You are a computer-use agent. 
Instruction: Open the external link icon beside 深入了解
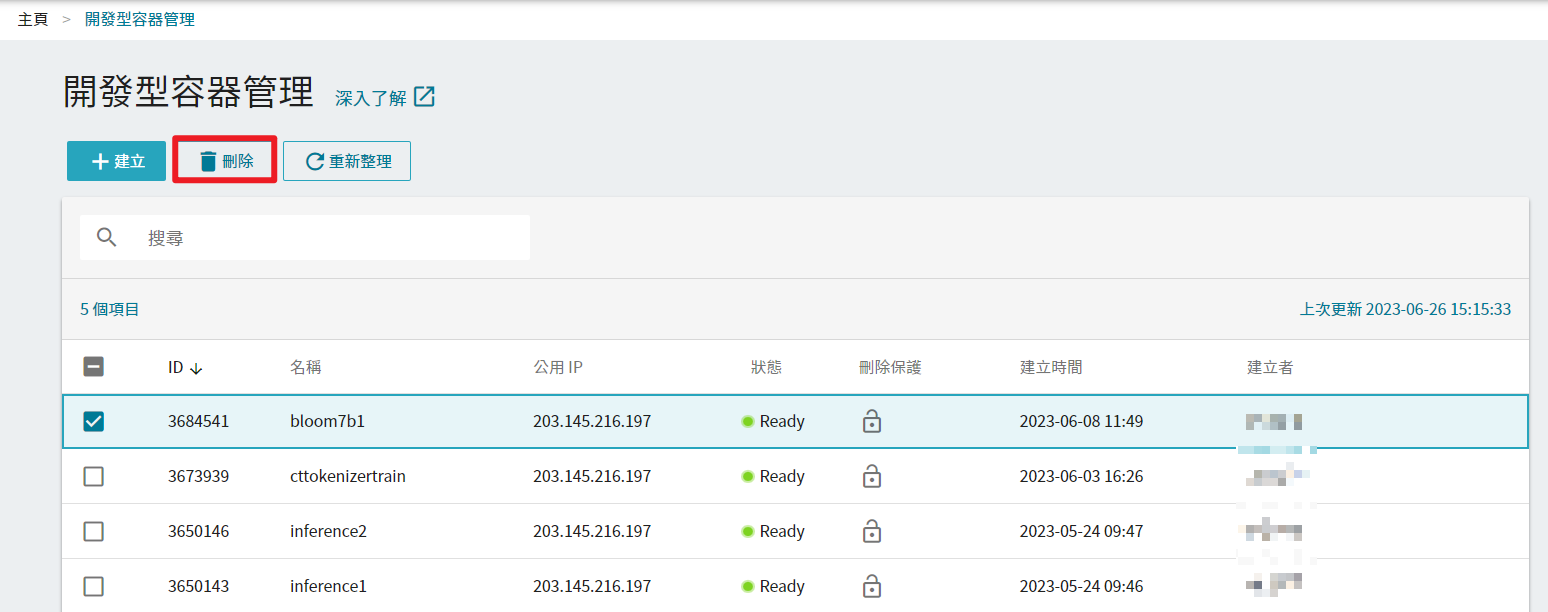[425, 97]
